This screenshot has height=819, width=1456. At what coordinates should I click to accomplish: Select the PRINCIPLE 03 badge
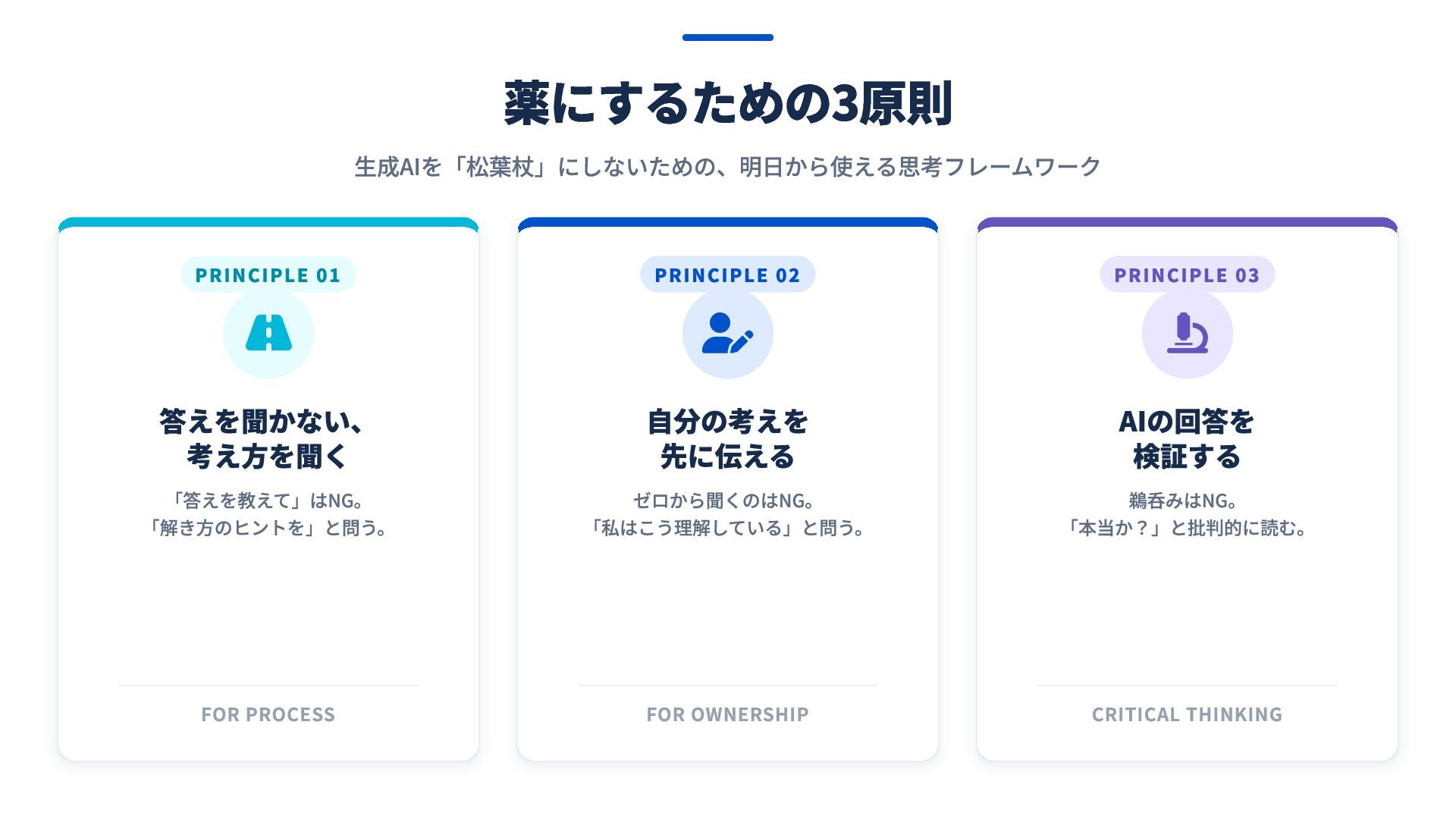1187,275
